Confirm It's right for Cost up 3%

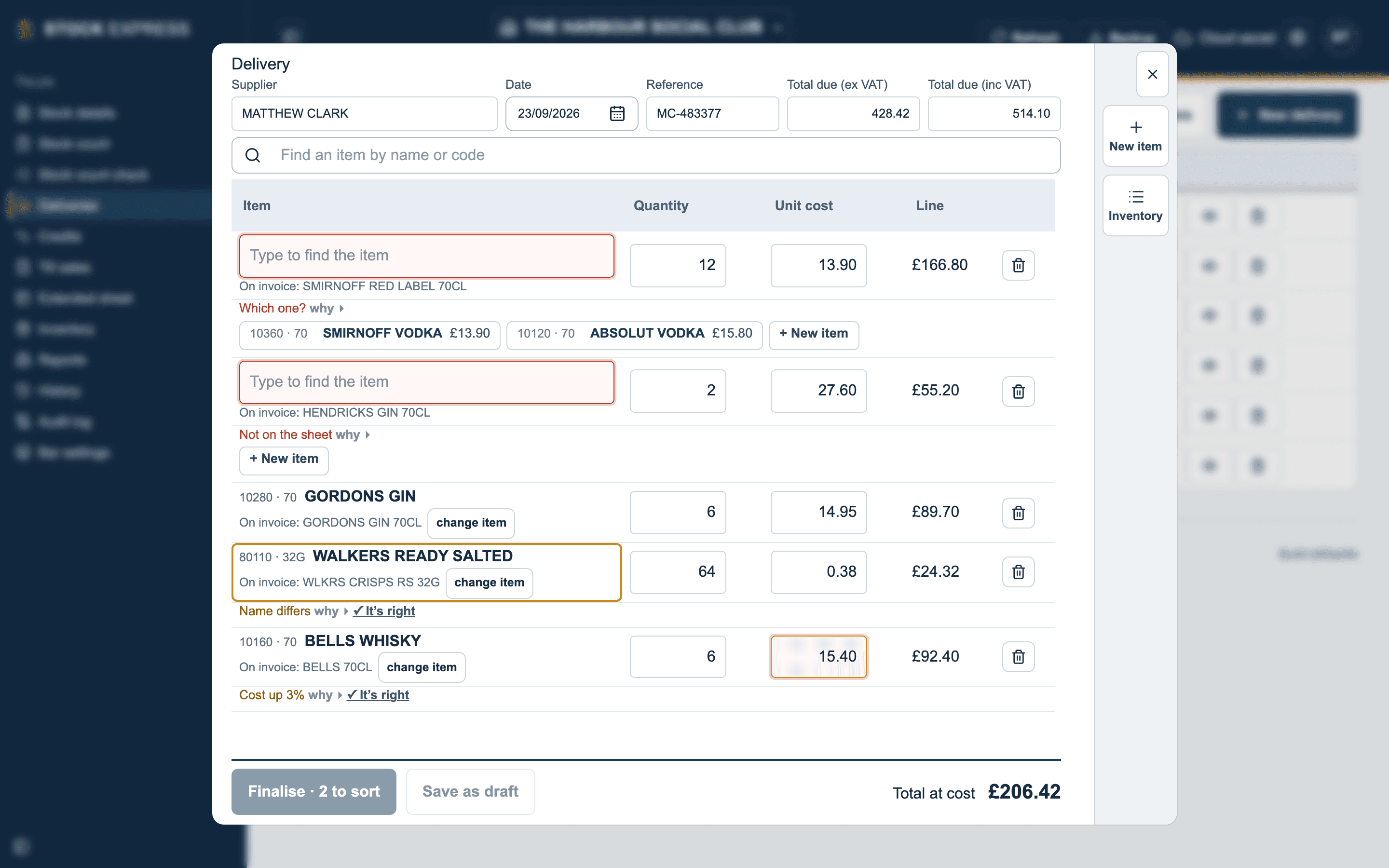378,694
